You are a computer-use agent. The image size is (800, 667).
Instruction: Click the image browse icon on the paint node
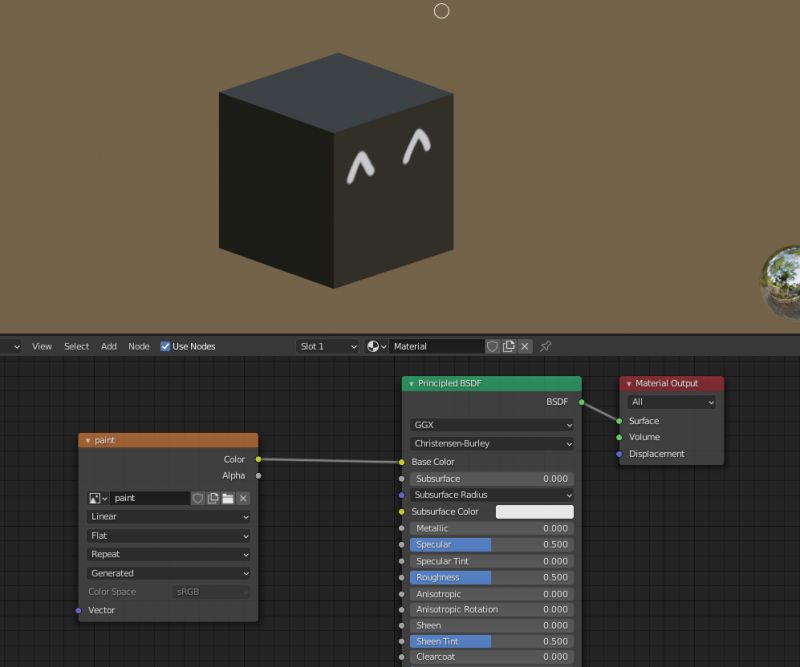(95, 498)
